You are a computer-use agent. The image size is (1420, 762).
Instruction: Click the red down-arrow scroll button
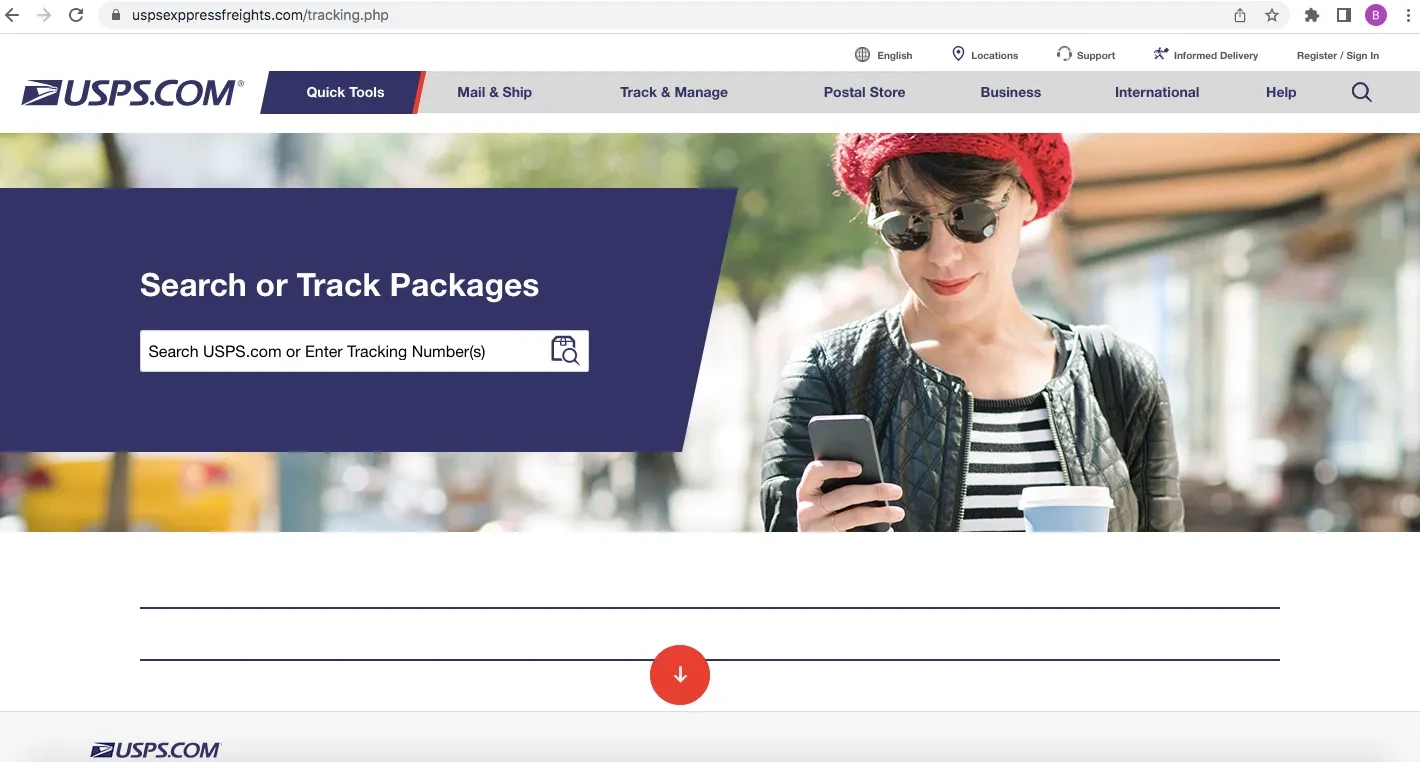click(x=680, y=675)
